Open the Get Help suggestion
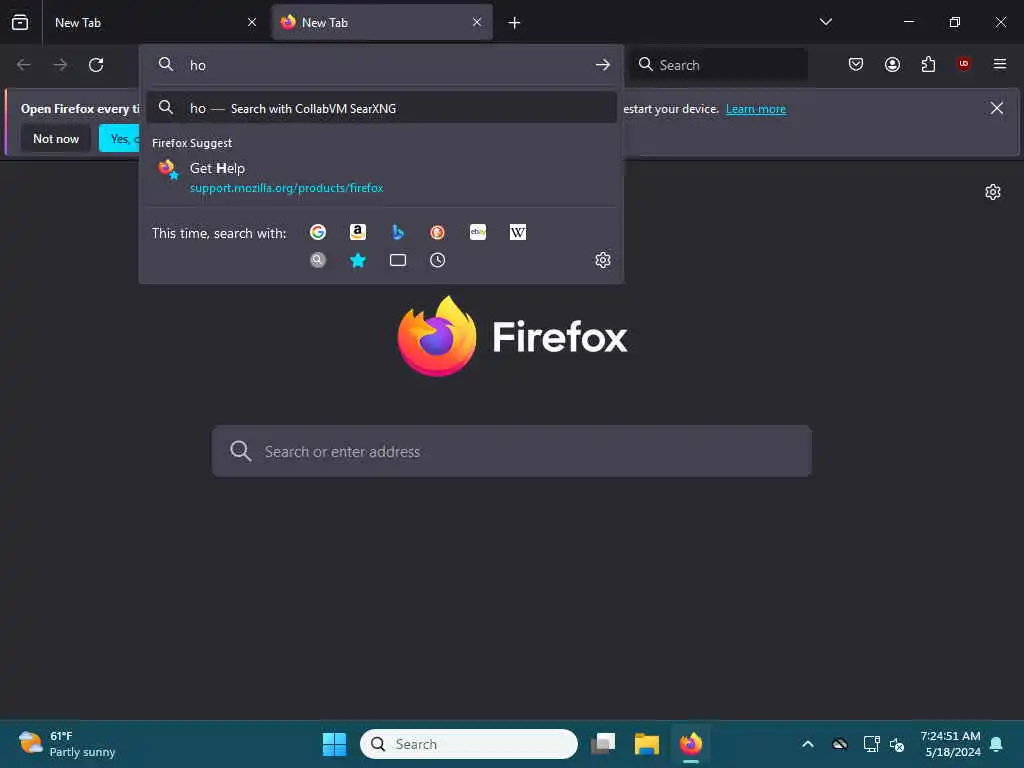This screenshot has height=768, width=1024. tap(382, 177)
